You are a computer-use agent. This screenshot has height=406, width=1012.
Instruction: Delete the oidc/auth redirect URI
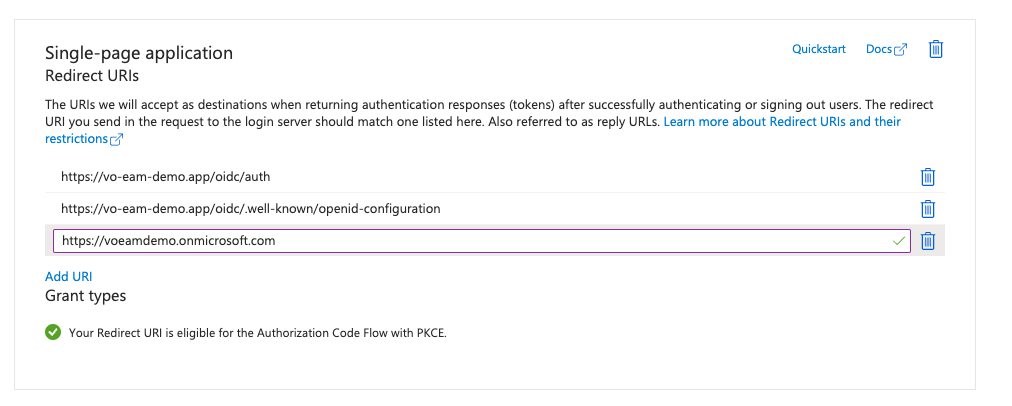click(x=927, y=177)
